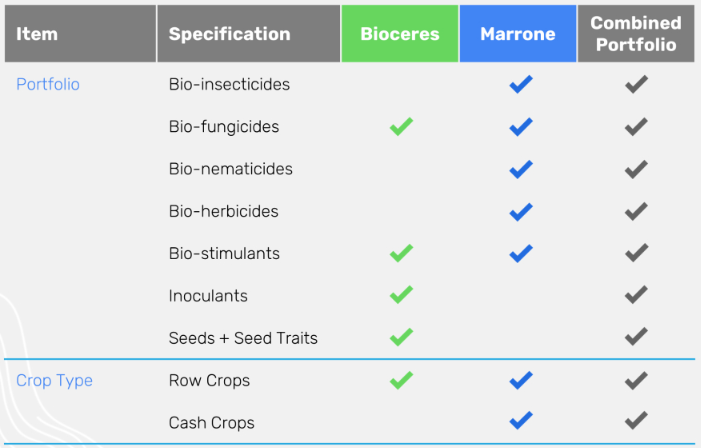Viewport: 701px width, 448px height.
Task: Click the Combined Portfolio column header
Action: [636, 34]
